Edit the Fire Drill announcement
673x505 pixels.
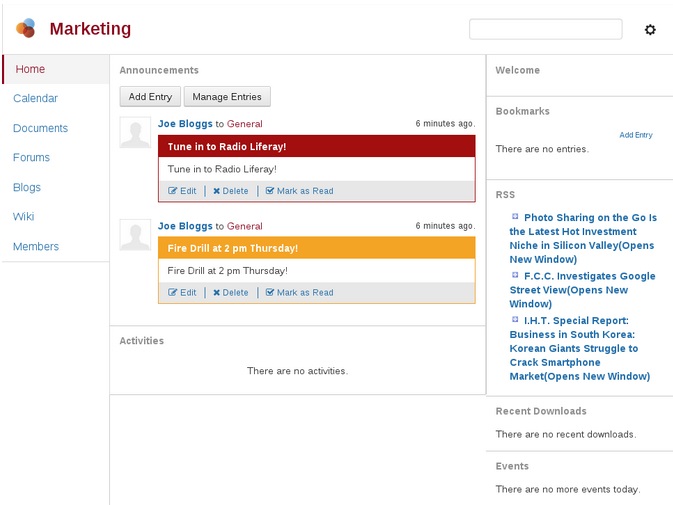pos(182,293)
